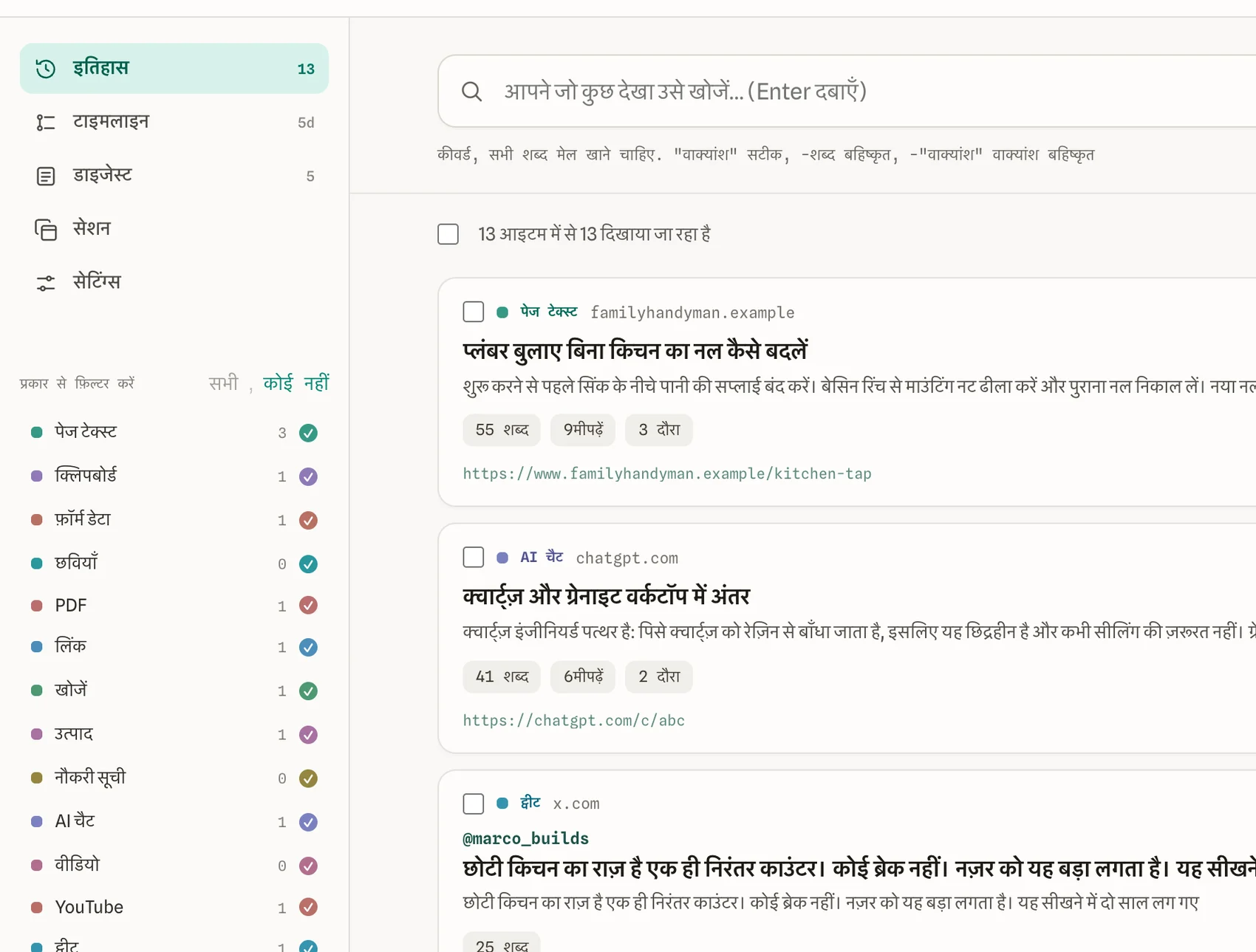
Task: Click the @marco_builds handle
Action: click(x=526, y=838)
